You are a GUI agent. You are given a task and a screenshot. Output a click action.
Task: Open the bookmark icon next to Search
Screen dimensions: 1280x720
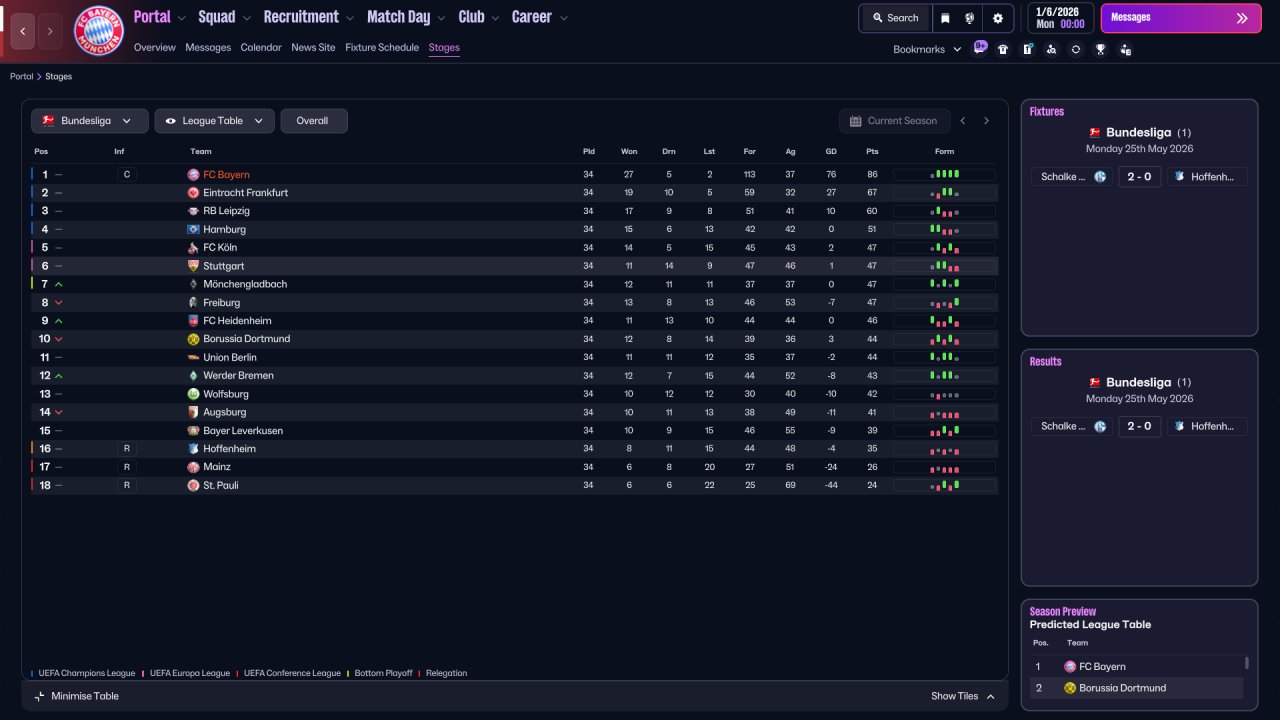945,18
